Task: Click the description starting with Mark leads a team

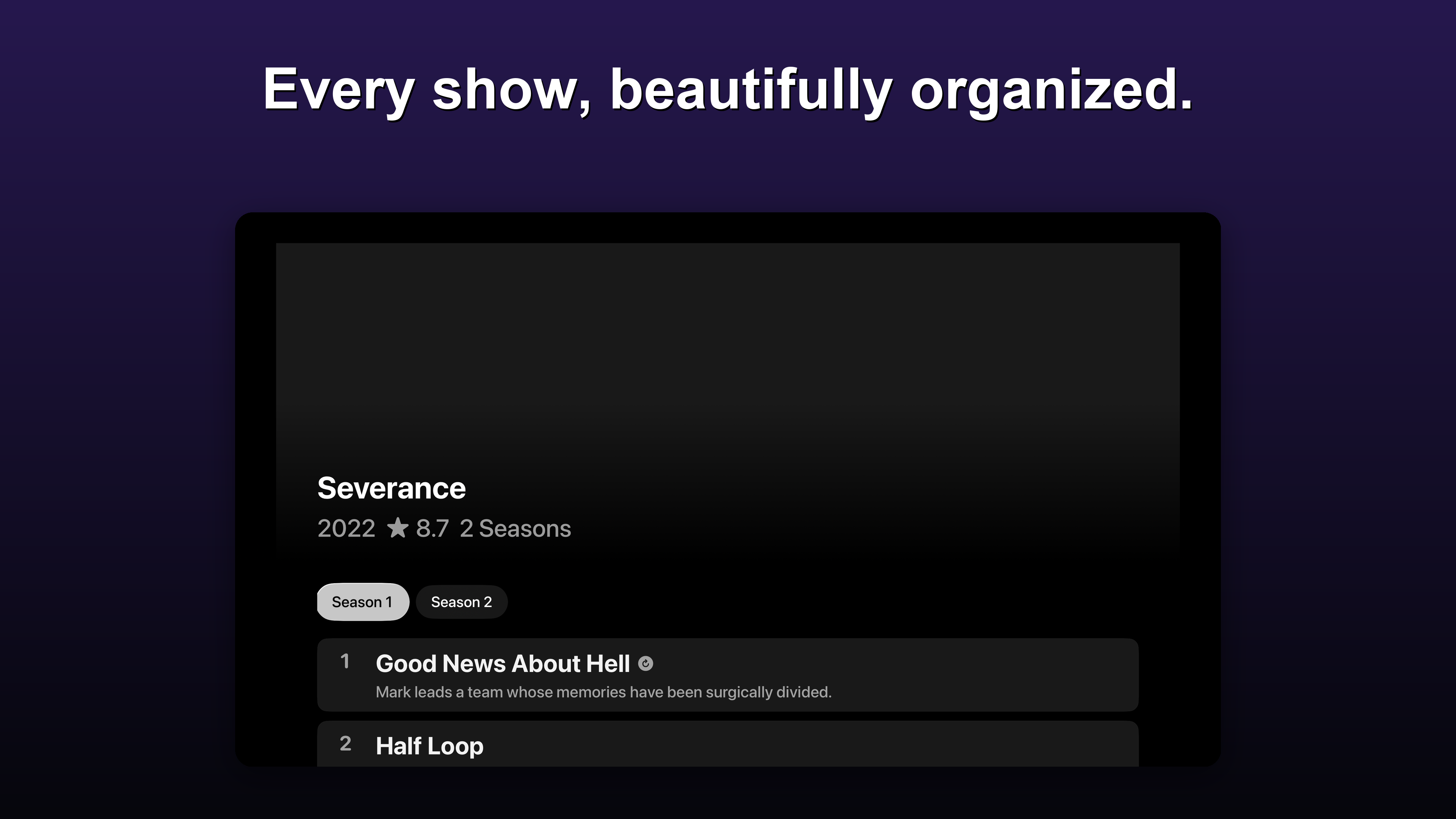Action: coord(604,692)
